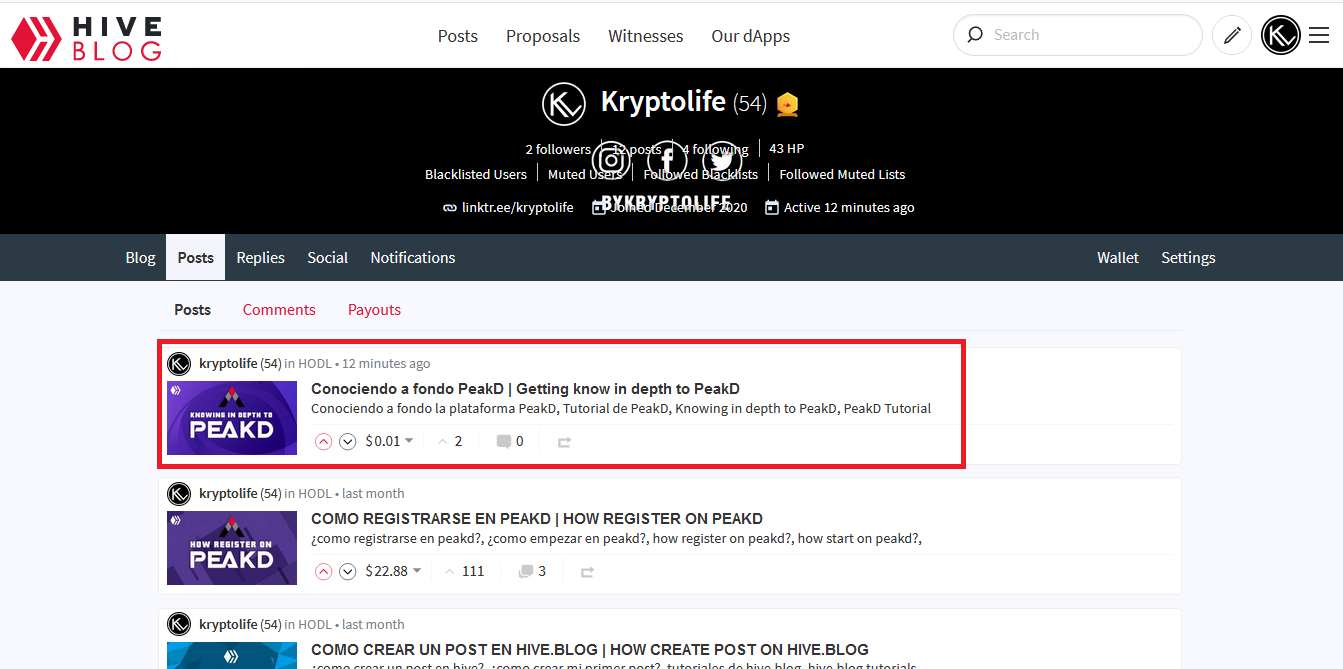Open the 4 following link
This screenshot has height=669, width=1343.
click(715, 149)
